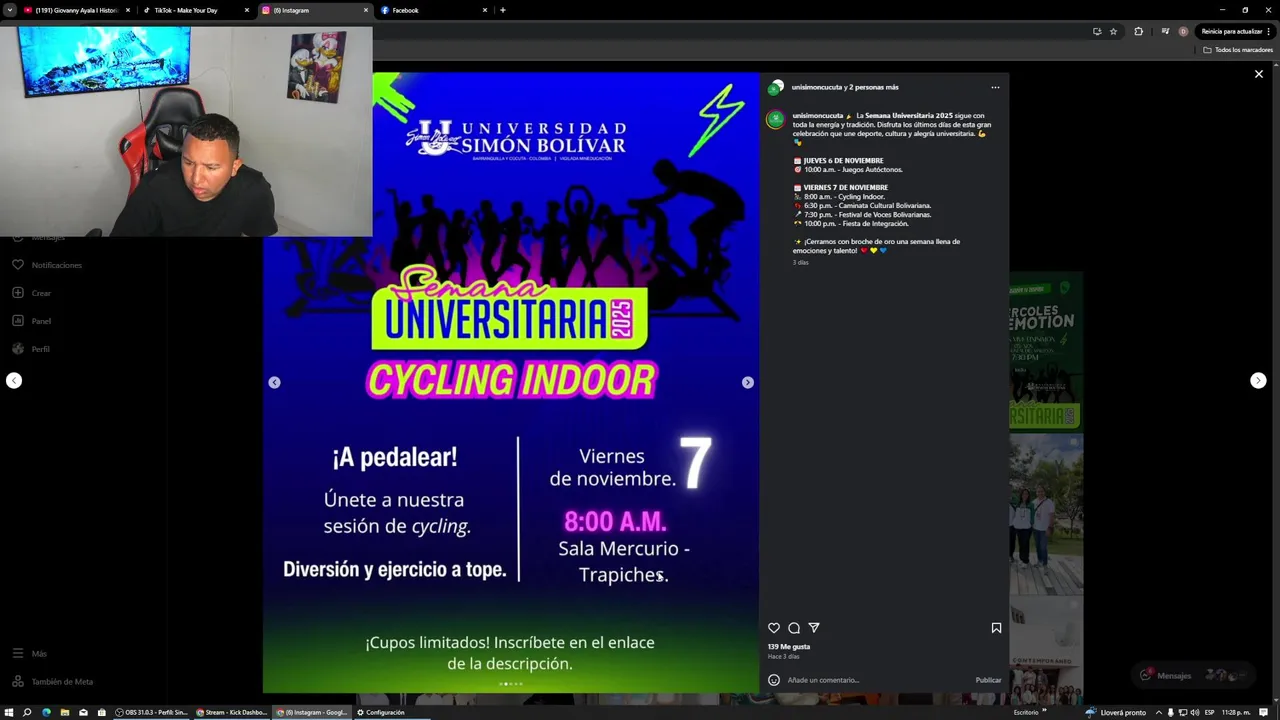This screenshot has height=720, width=1280.
Task: Open clock showing 11:28 p. m.
Action: click(x=1236, y=712)
